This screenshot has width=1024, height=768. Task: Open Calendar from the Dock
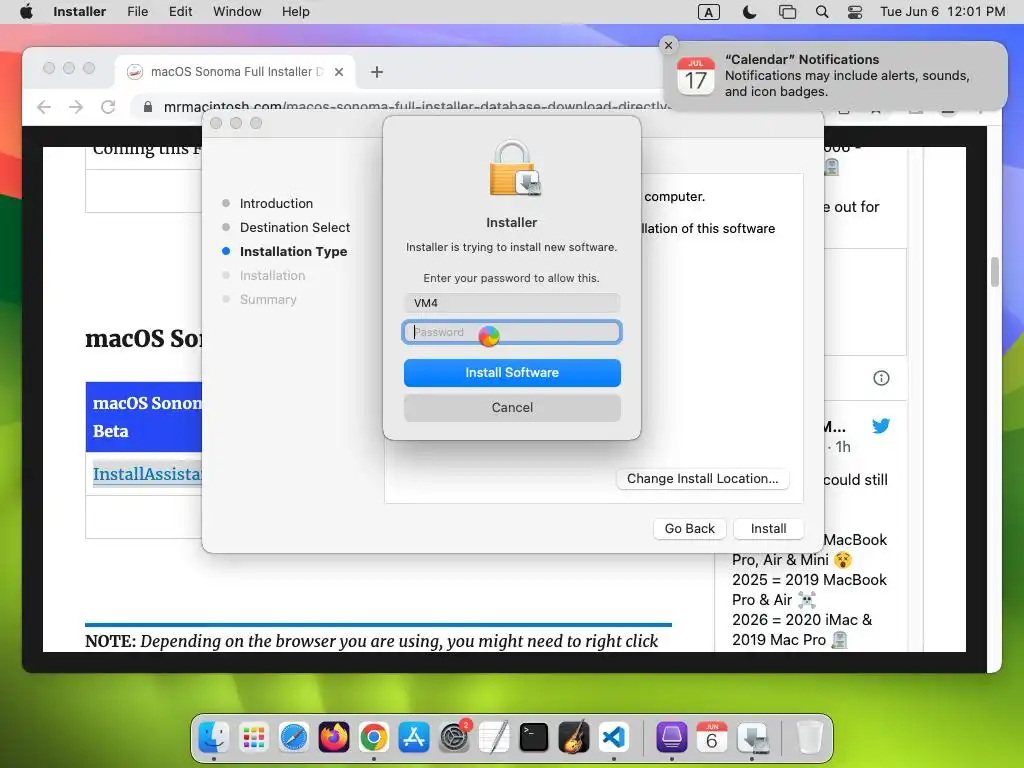click(x=711, y=737)
